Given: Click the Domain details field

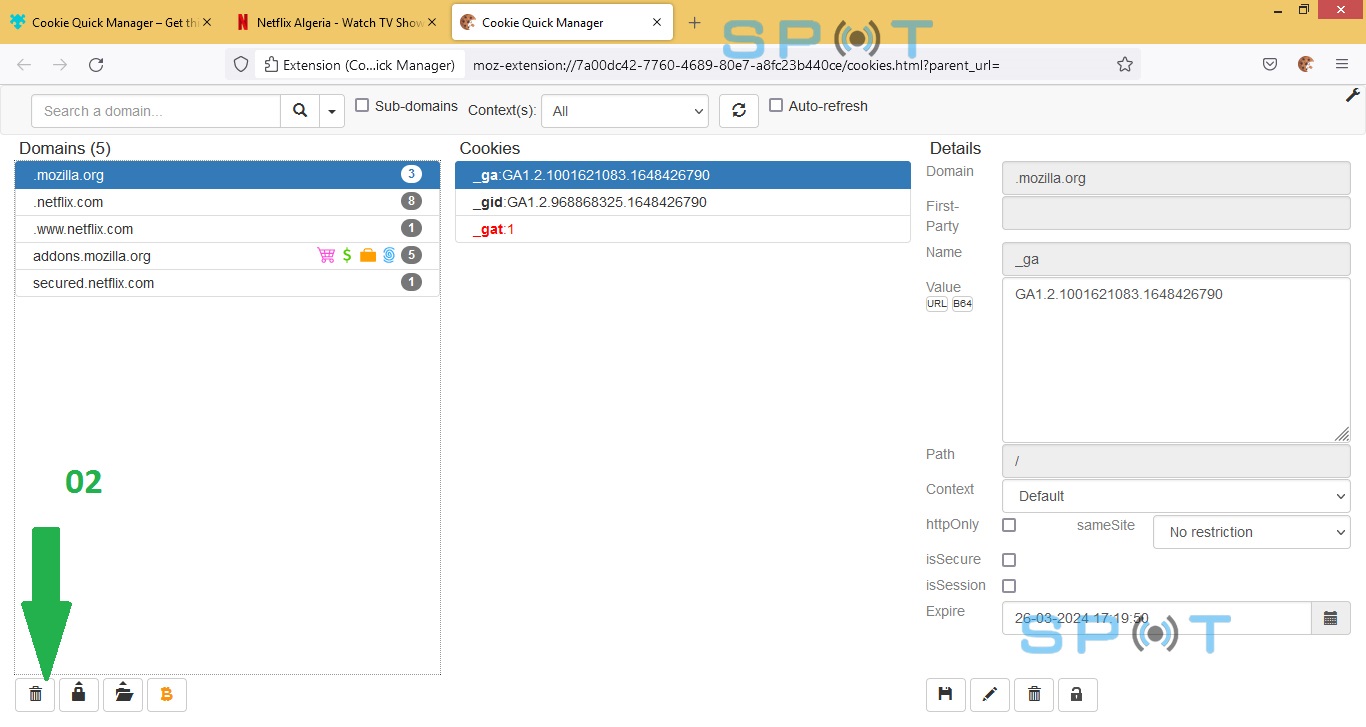Looking at the screenshot, I should [1176, 178].
